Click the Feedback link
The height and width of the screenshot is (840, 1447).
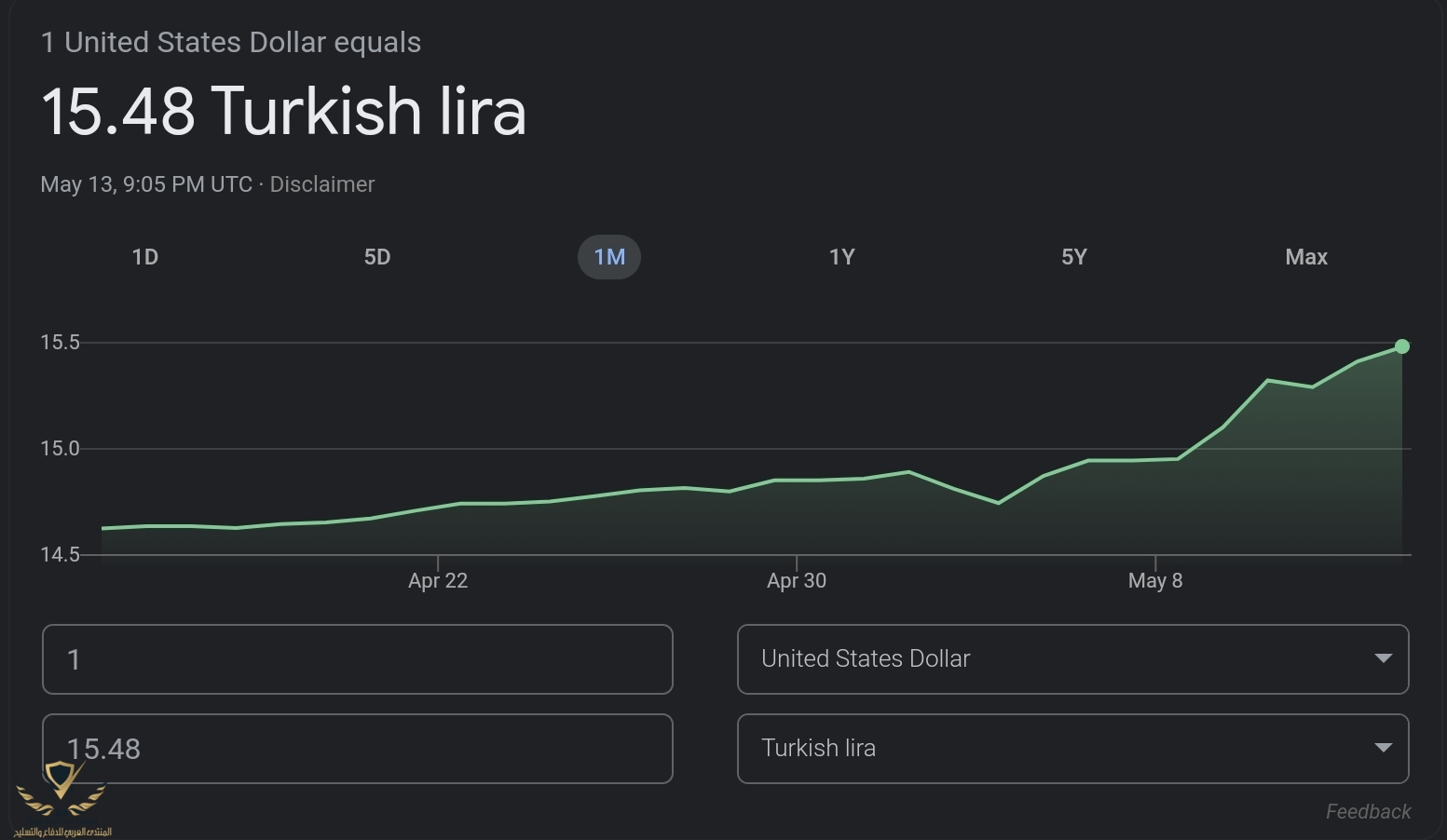tap(1368, 811)
